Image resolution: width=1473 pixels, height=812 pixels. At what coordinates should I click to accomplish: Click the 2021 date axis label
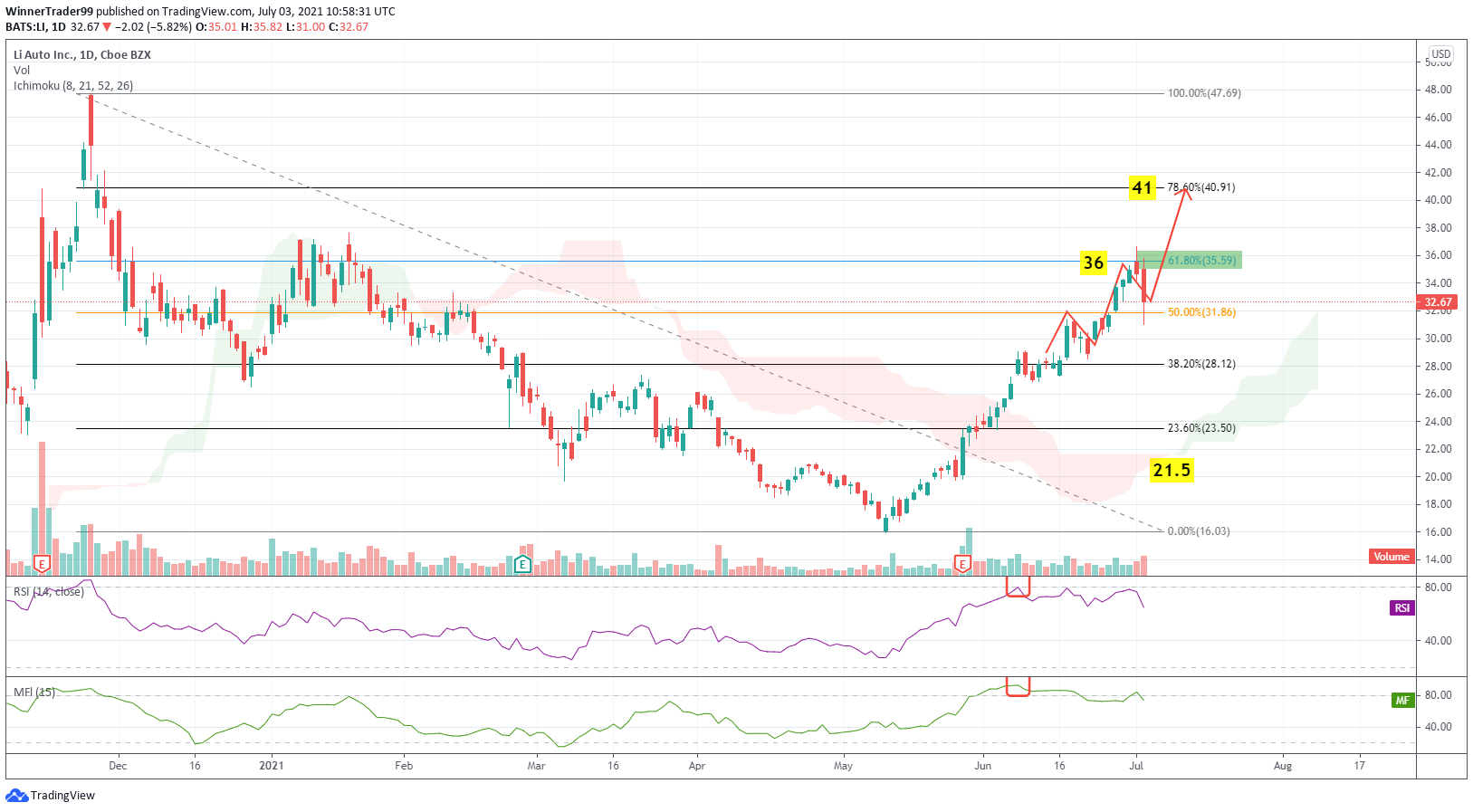(x=272, y=766)
